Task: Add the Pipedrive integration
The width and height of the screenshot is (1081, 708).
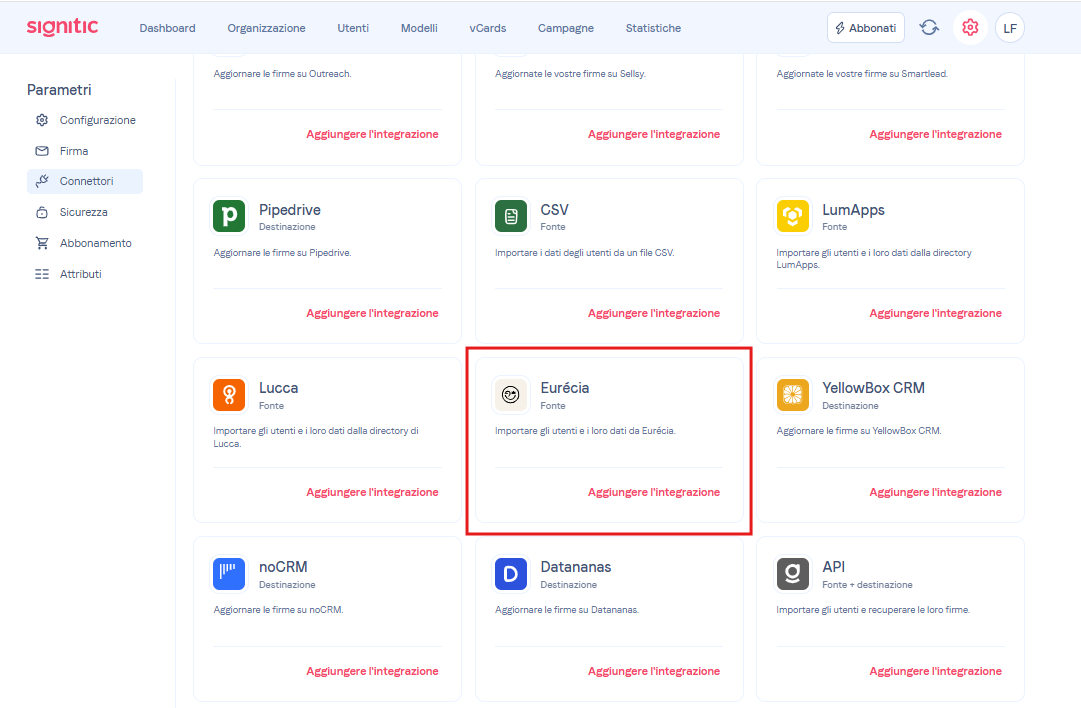Action: [x=372, y=313]
